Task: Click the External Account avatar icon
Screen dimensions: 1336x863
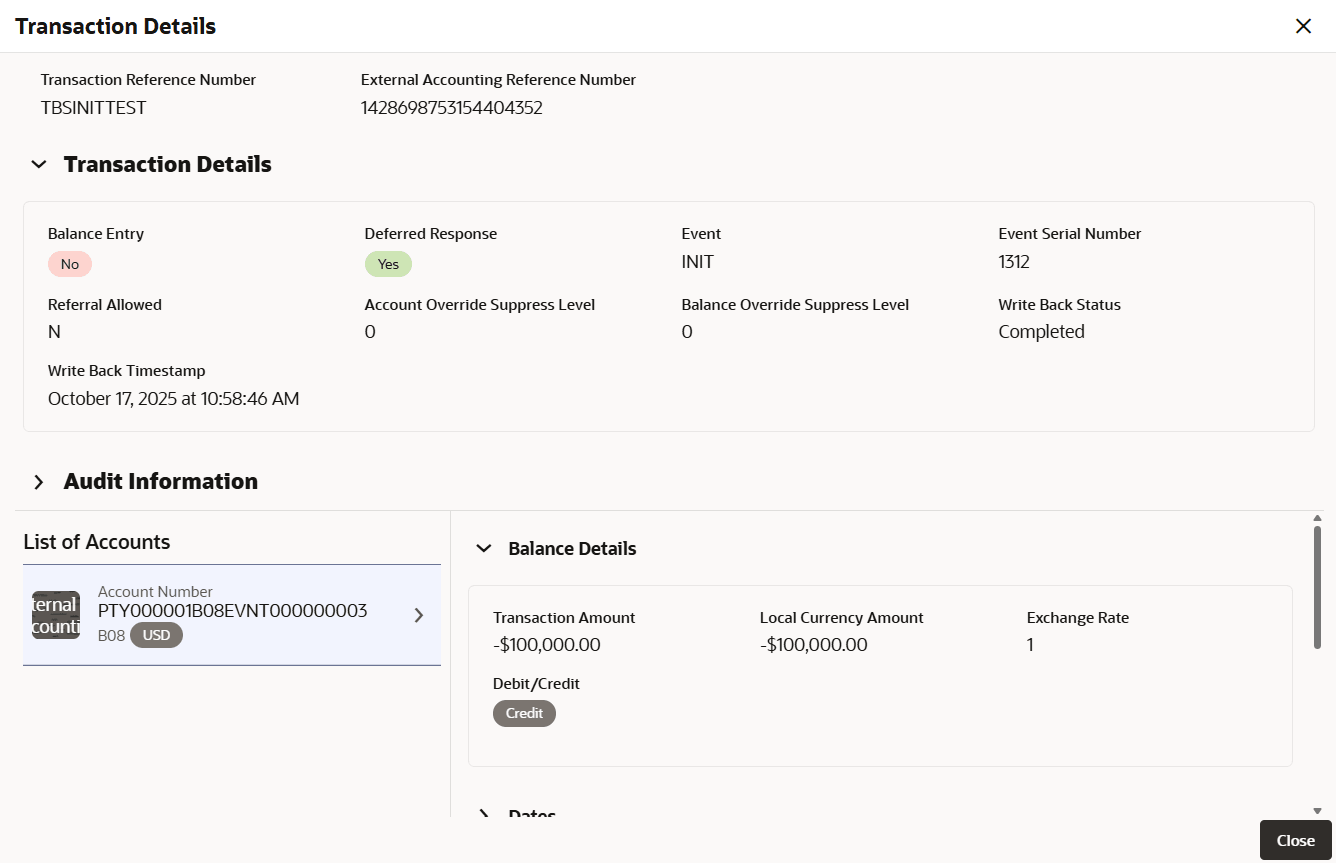Action: 56,615
